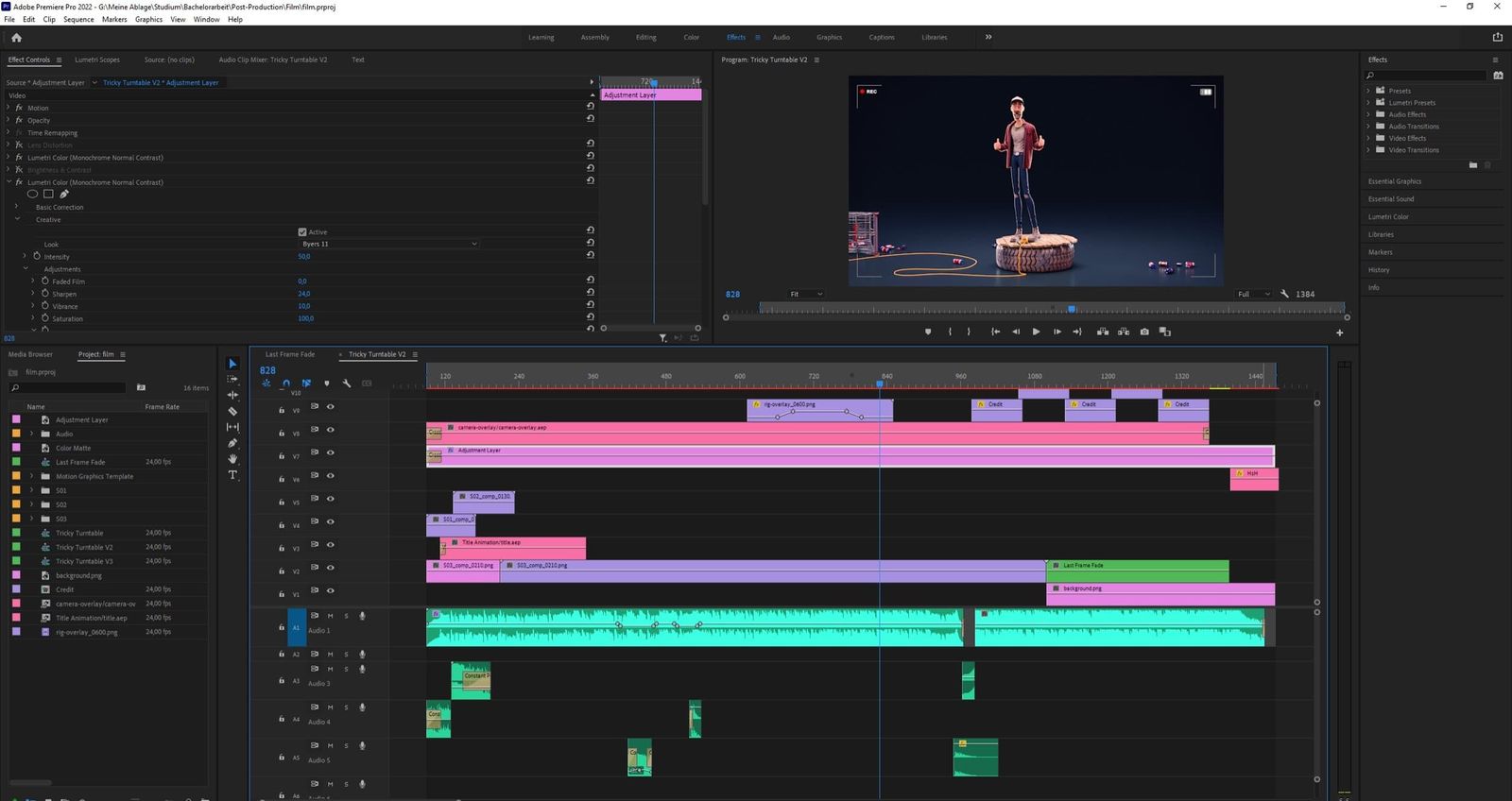The width and height of the screenshot is (1512, 801).
Task: Draw ellipse mask on Lumetri Color
Action: [32, 194]
